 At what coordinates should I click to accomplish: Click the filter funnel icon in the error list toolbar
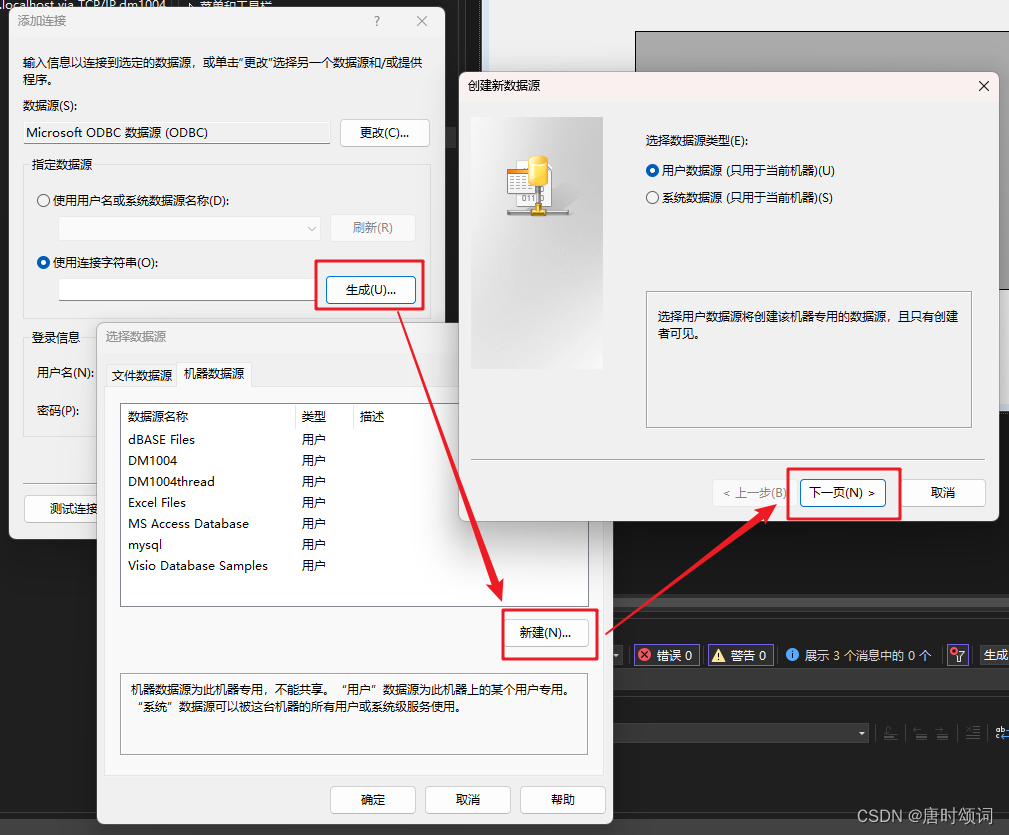[959, 654]
